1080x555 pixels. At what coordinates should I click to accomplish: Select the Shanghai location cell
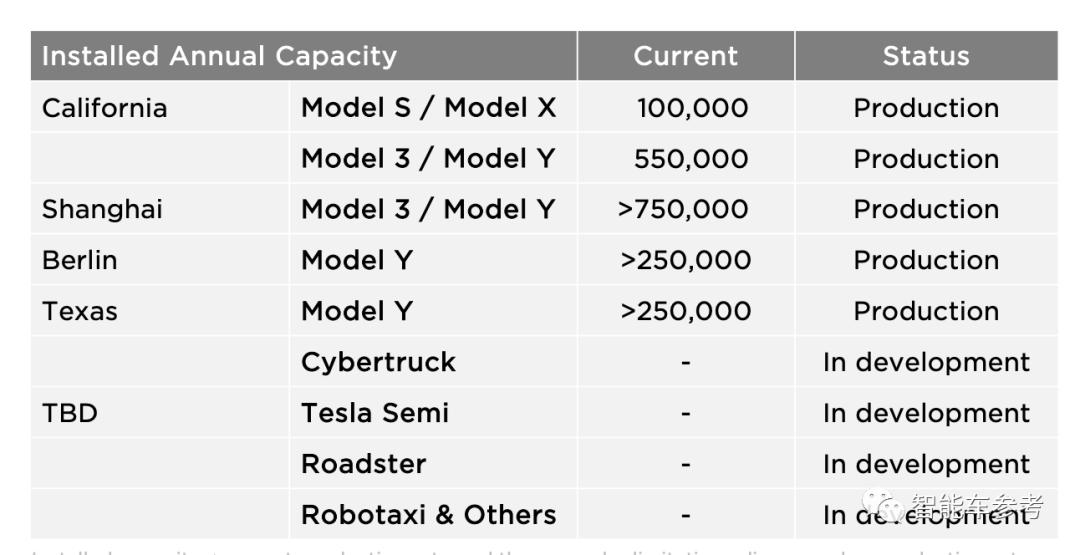click(102, 210)
